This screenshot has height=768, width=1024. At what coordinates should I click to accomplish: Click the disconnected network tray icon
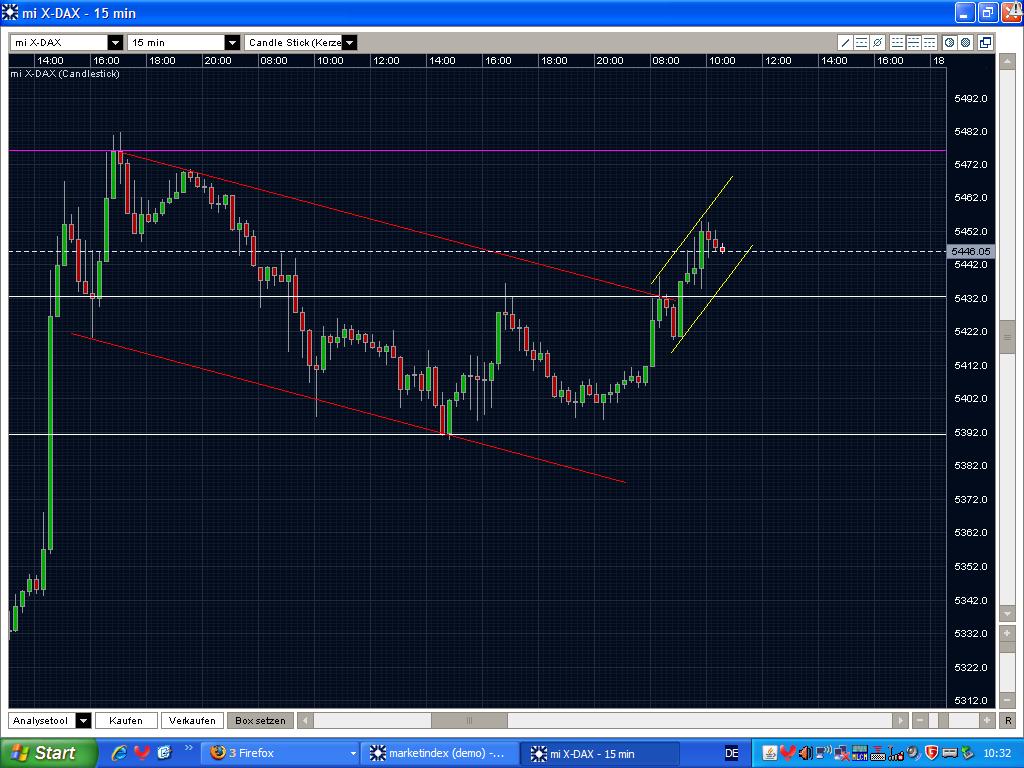tap(842, 753)
